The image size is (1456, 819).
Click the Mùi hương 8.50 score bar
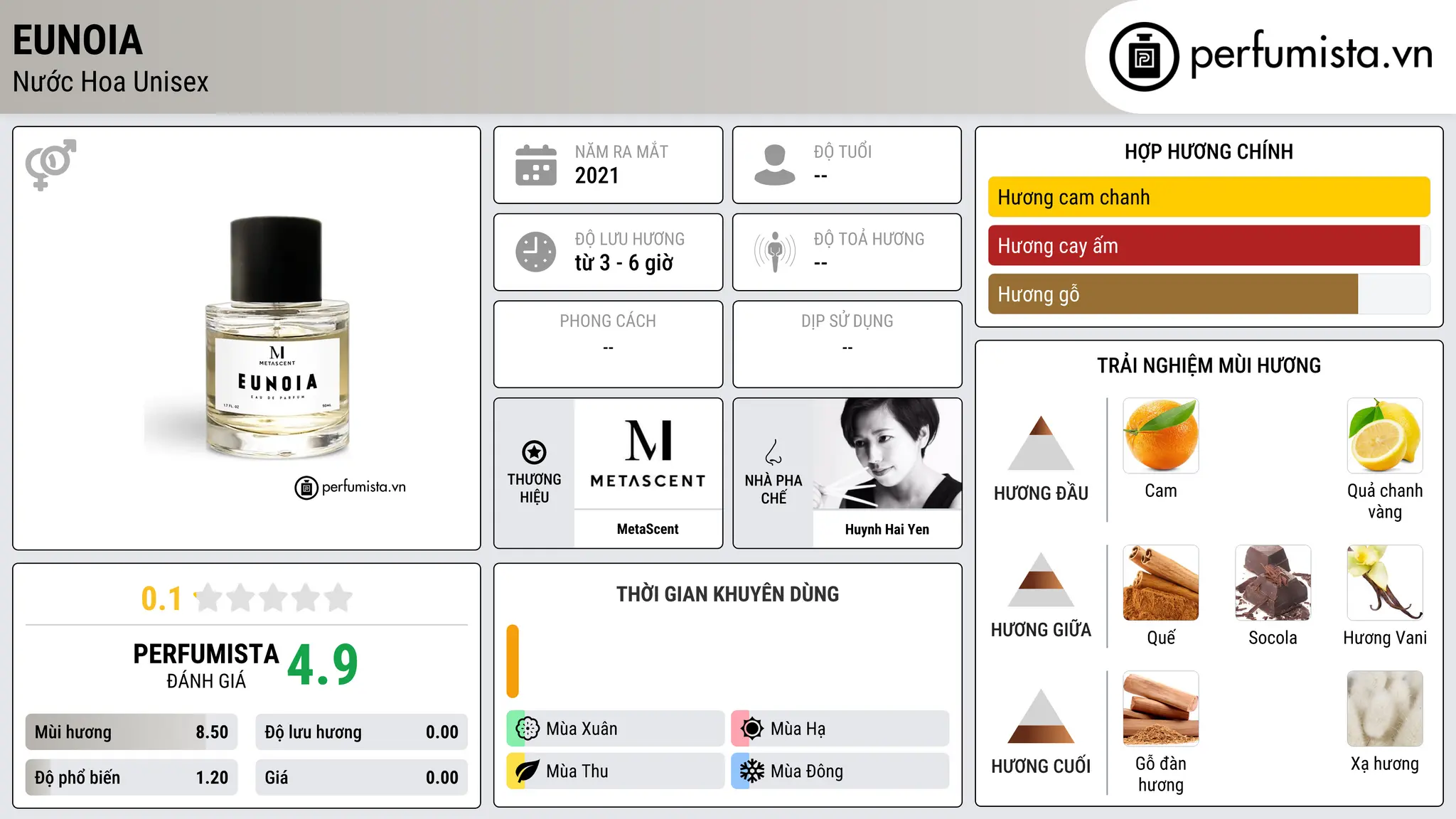(x=132, y=732)
